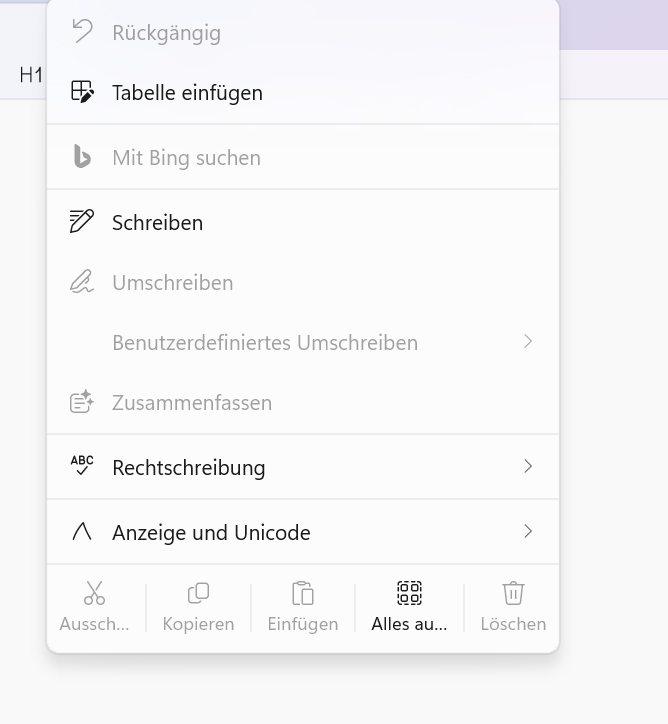This screenshot has width=668, height=724.
Task: Expand the Rechtschreibung submenu chevron
Action: [529, 466]
